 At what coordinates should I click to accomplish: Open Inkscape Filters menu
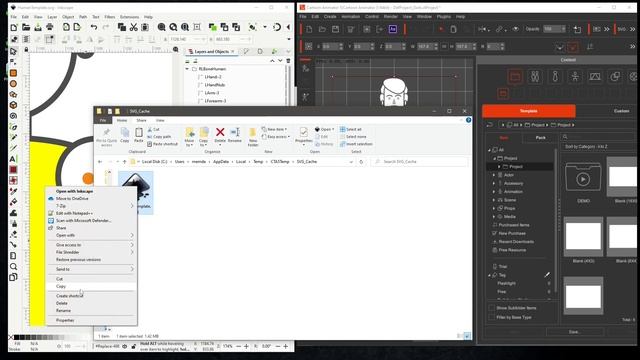click(110, 17)
